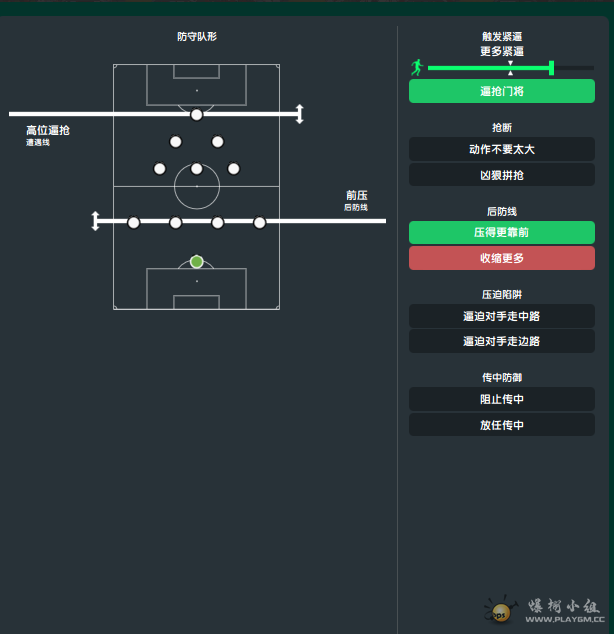Click the up-down arrow handle on the 高位逼抢 line
The image size is (614, 634).
[299, 114]
